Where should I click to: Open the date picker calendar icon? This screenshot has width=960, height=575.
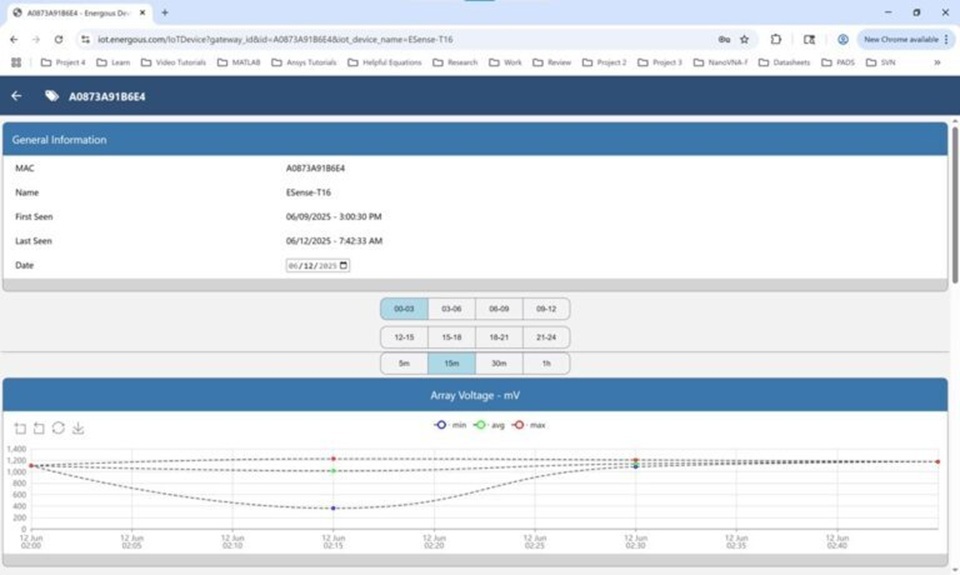[344, 266]
